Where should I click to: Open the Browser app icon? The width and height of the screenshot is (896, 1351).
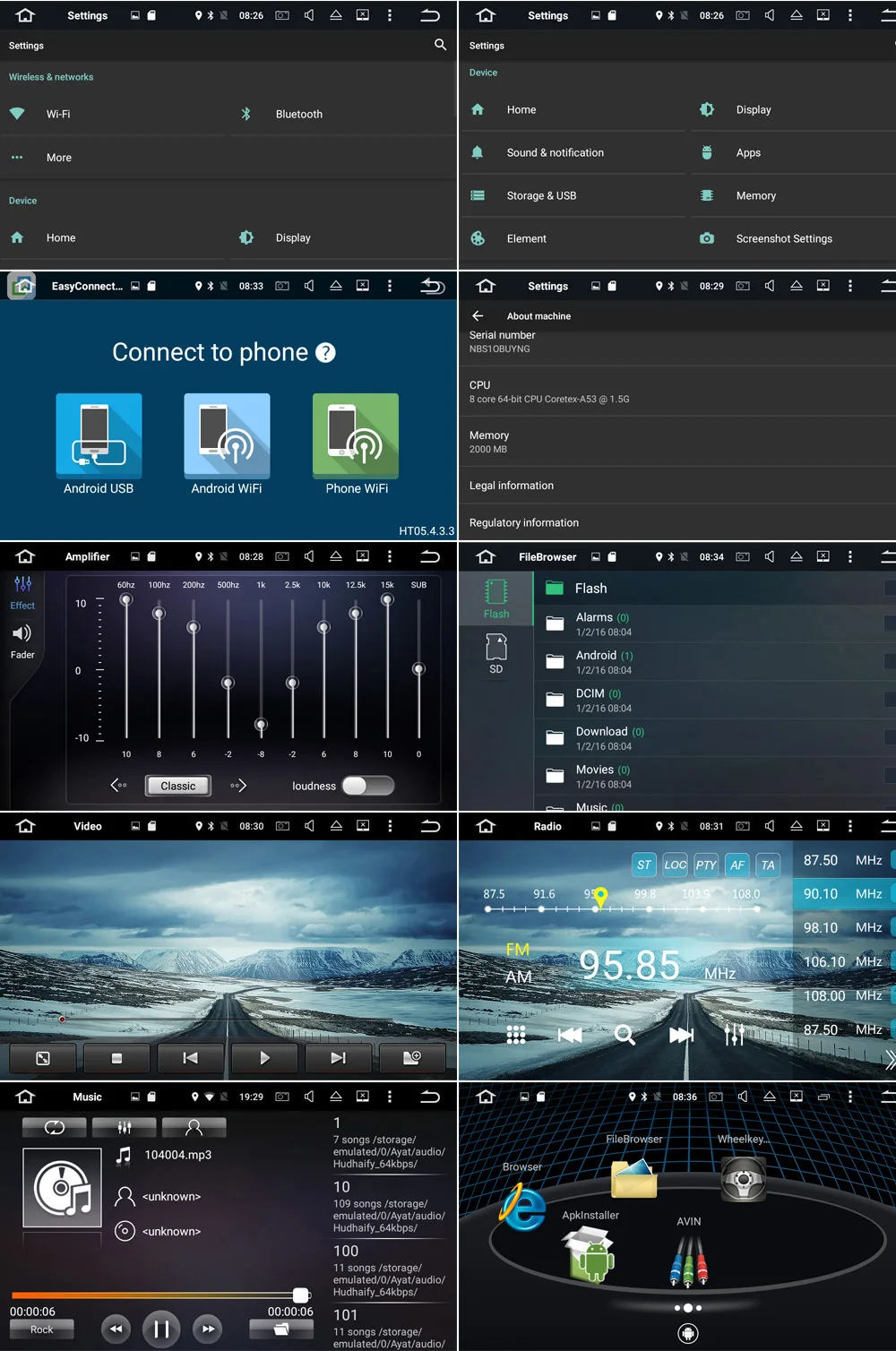tap(523, 1206)
